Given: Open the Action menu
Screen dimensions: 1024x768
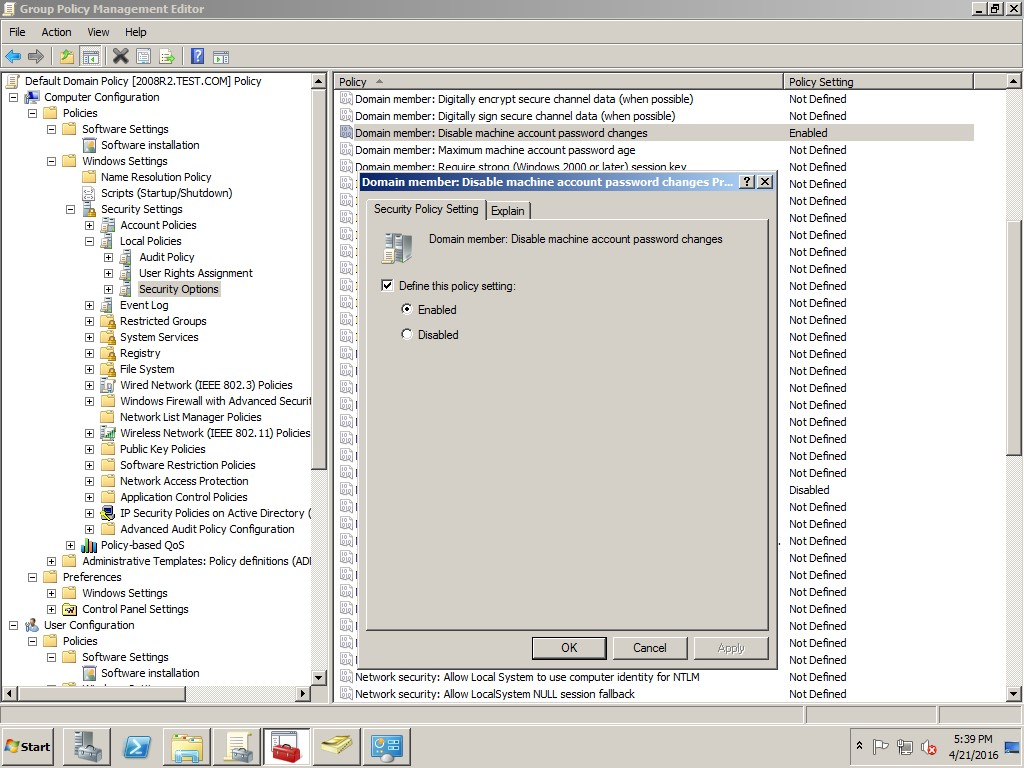Looking at the screenshot, I should 56,32.
